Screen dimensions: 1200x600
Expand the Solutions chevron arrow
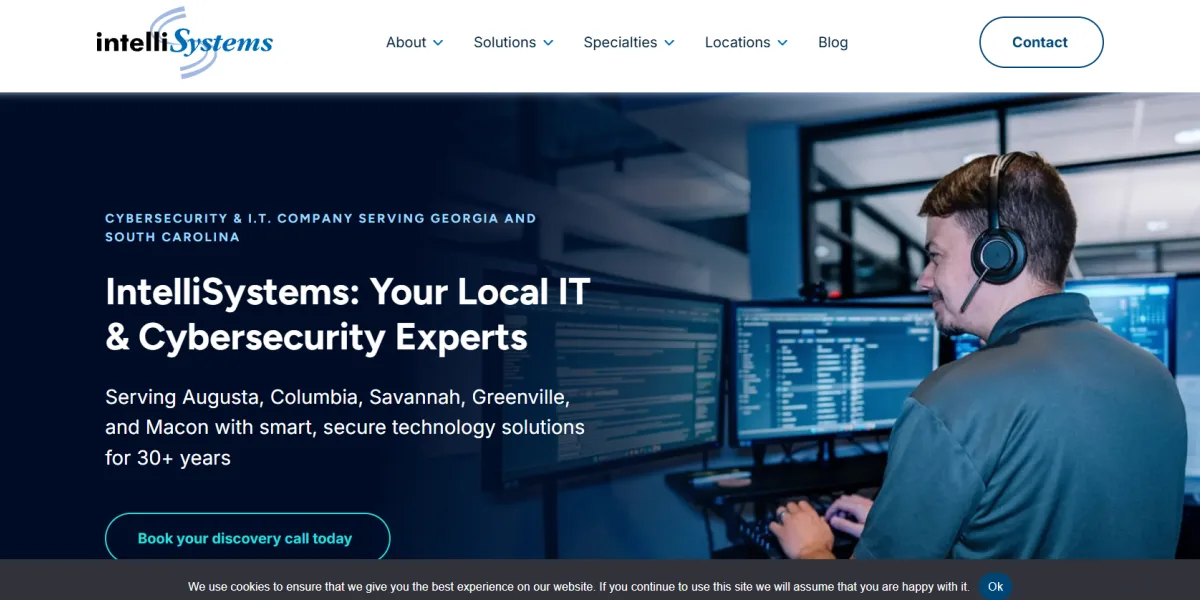(548, 43)
